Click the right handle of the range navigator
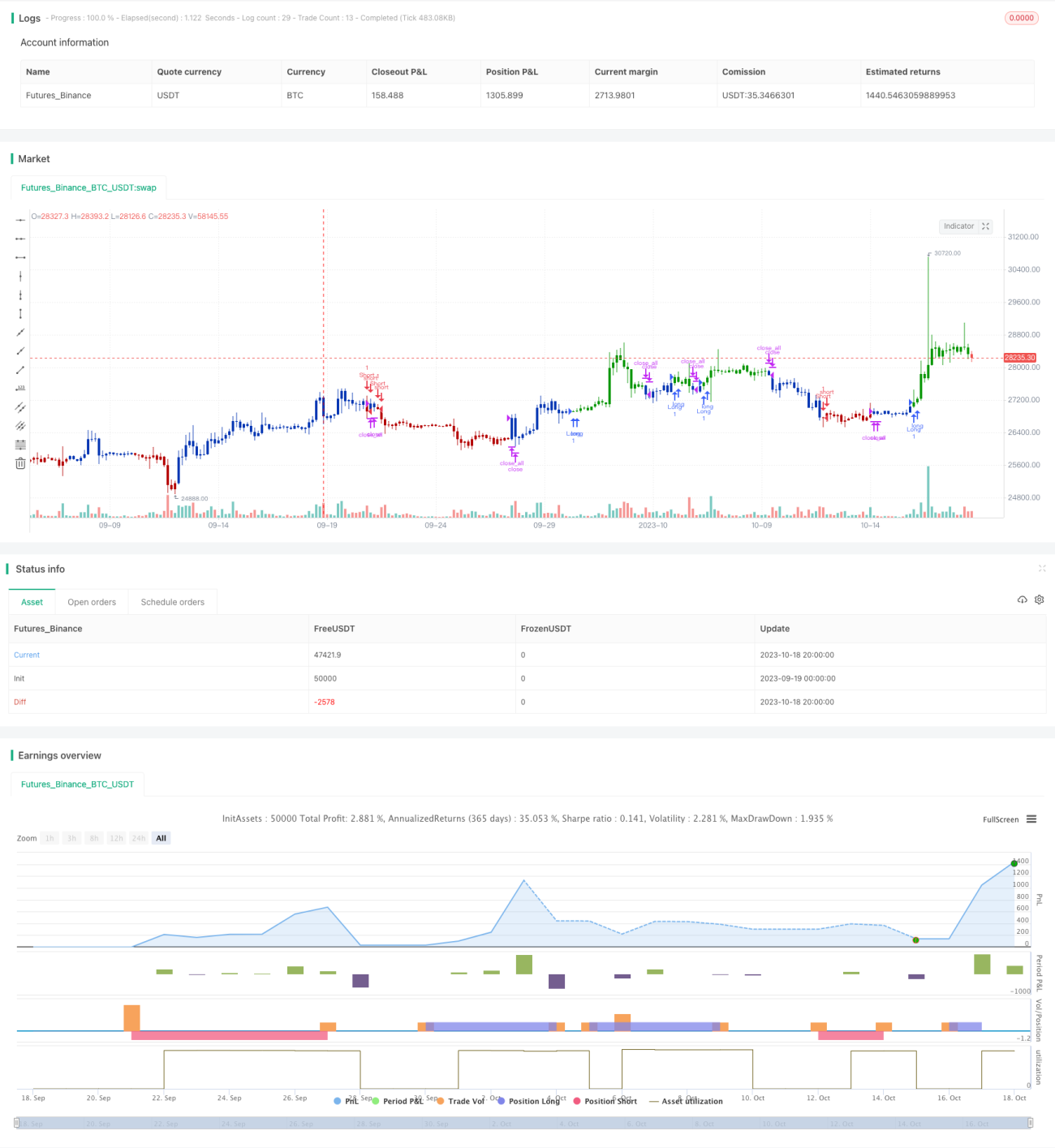 coord(1031,1123)
